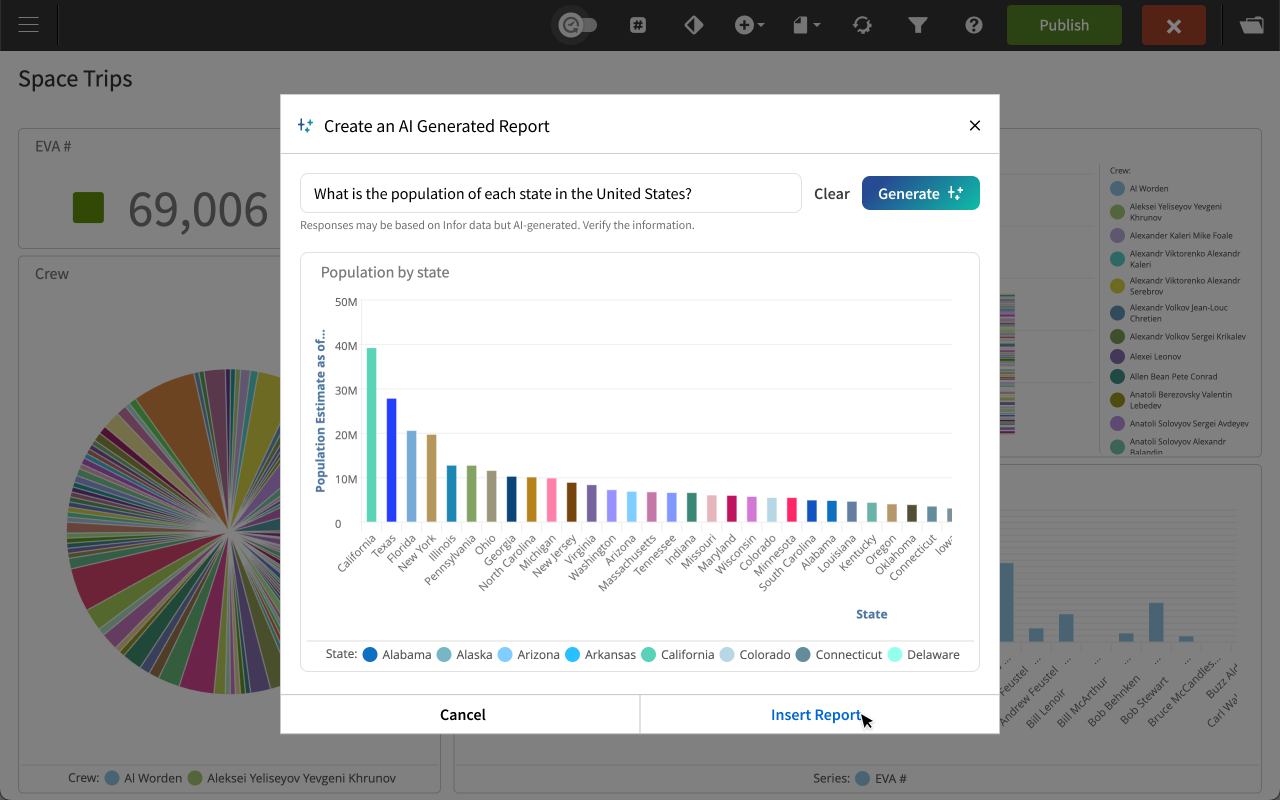
Task: Click the 'Population Estimate as of...' axis label
Action: 321,410
